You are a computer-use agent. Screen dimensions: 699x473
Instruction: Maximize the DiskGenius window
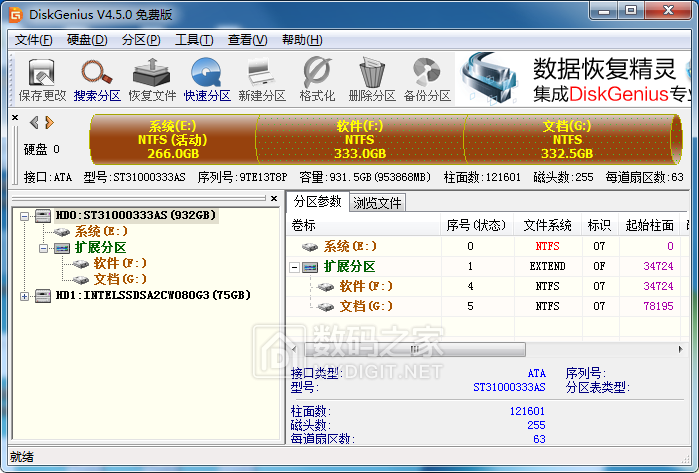[630, 10]
